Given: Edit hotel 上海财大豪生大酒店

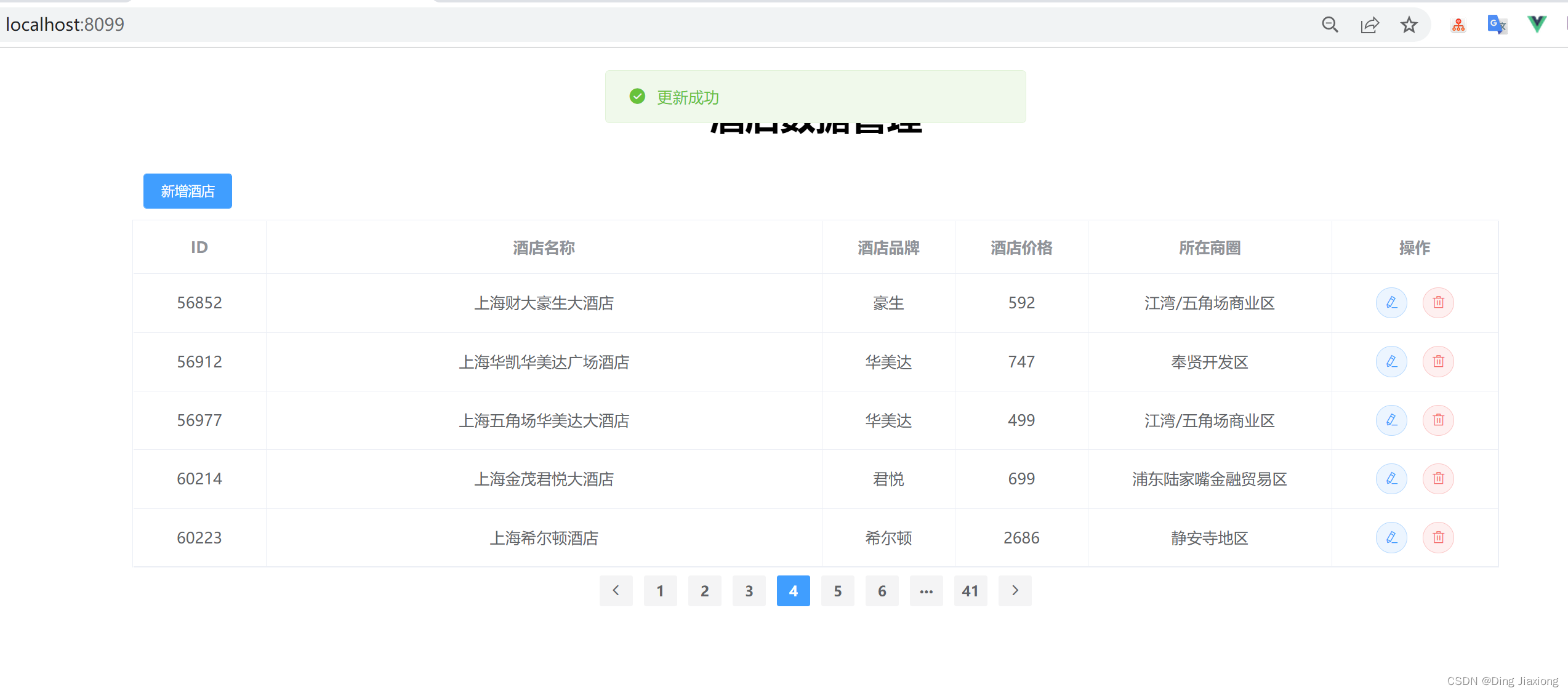Looking at the screenshot, I should click(x=1391, y=303).
